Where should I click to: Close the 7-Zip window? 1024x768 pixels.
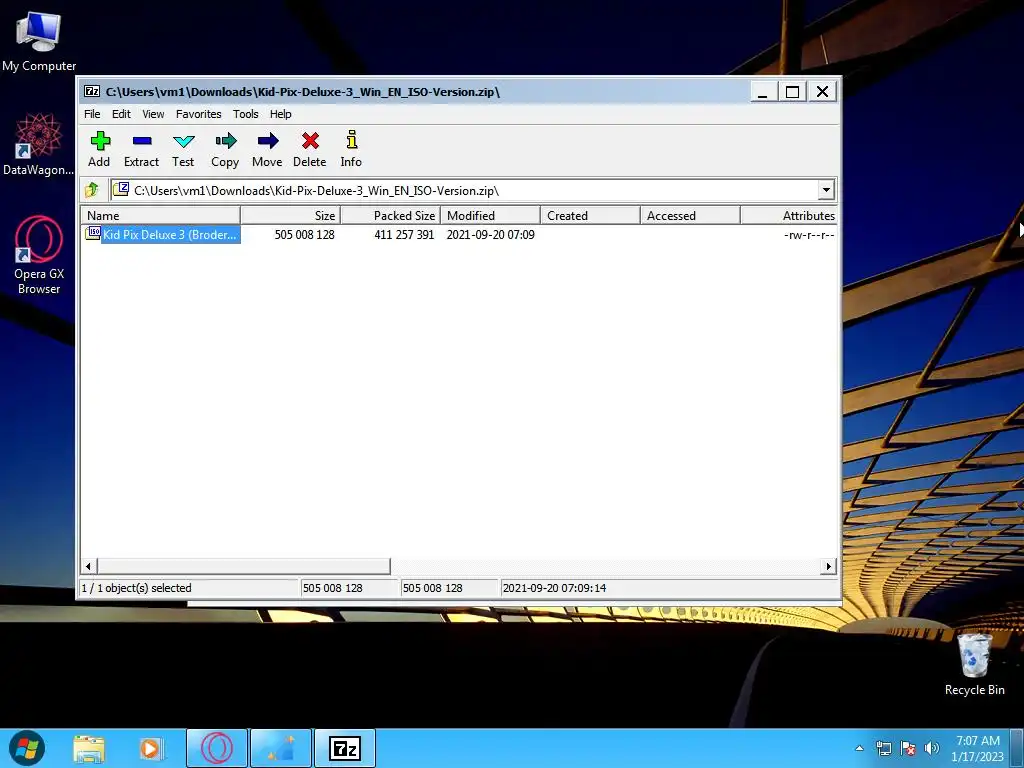pyautogui.click(x=822, y=91)
